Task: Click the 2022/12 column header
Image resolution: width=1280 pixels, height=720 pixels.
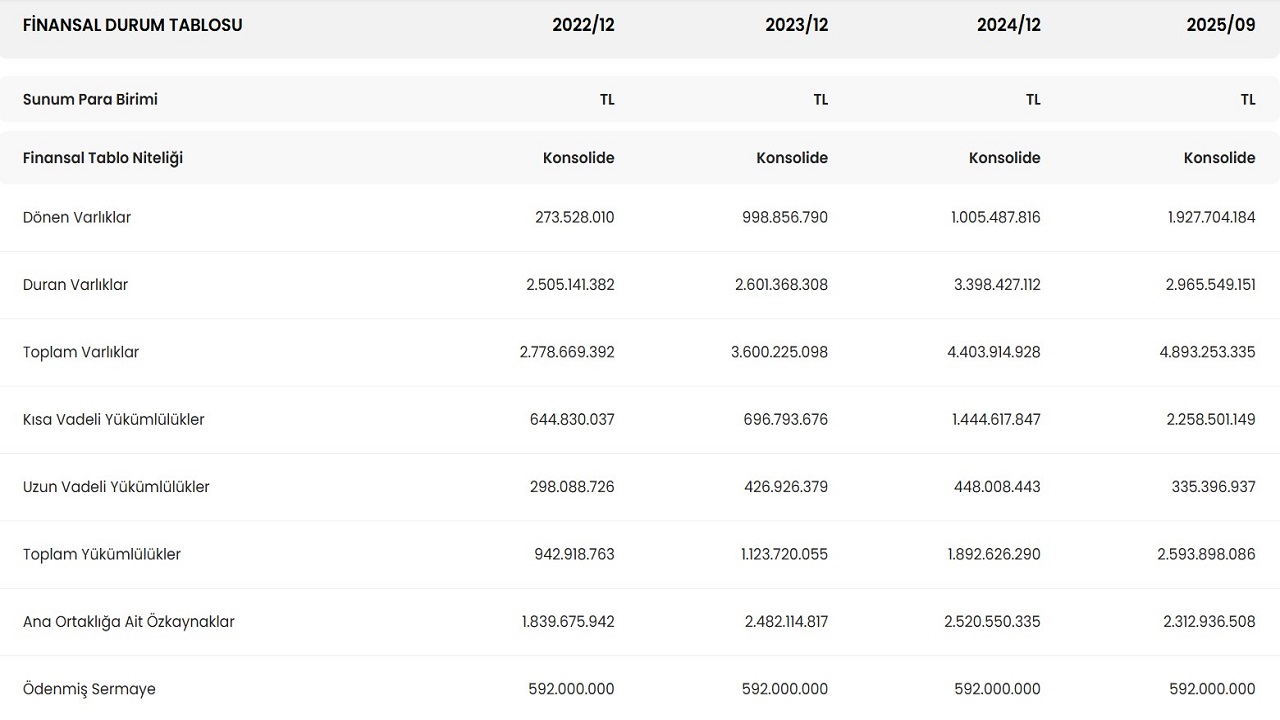Action: pos(583,25)
